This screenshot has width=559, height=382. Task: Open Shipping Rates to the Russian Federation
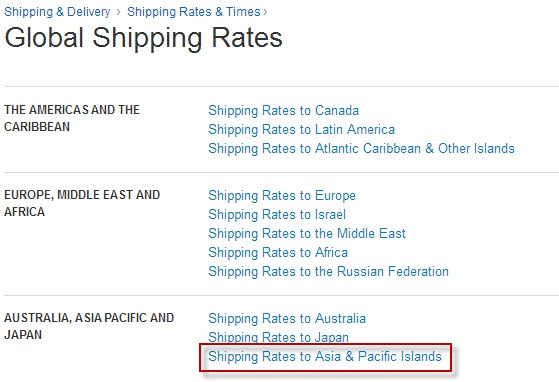pos(328,271)
